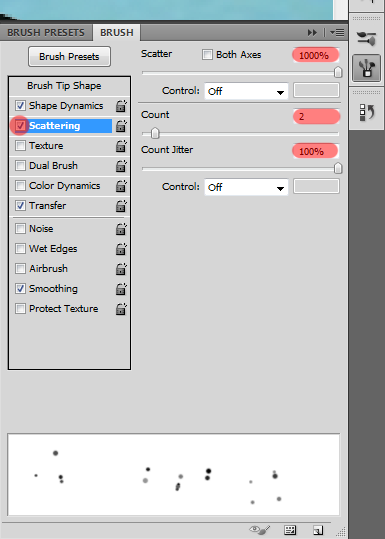This screenshot has height=539, width=385.
Task: Collapse panel with double-arrow icon
Action: (x=312, y=33)
